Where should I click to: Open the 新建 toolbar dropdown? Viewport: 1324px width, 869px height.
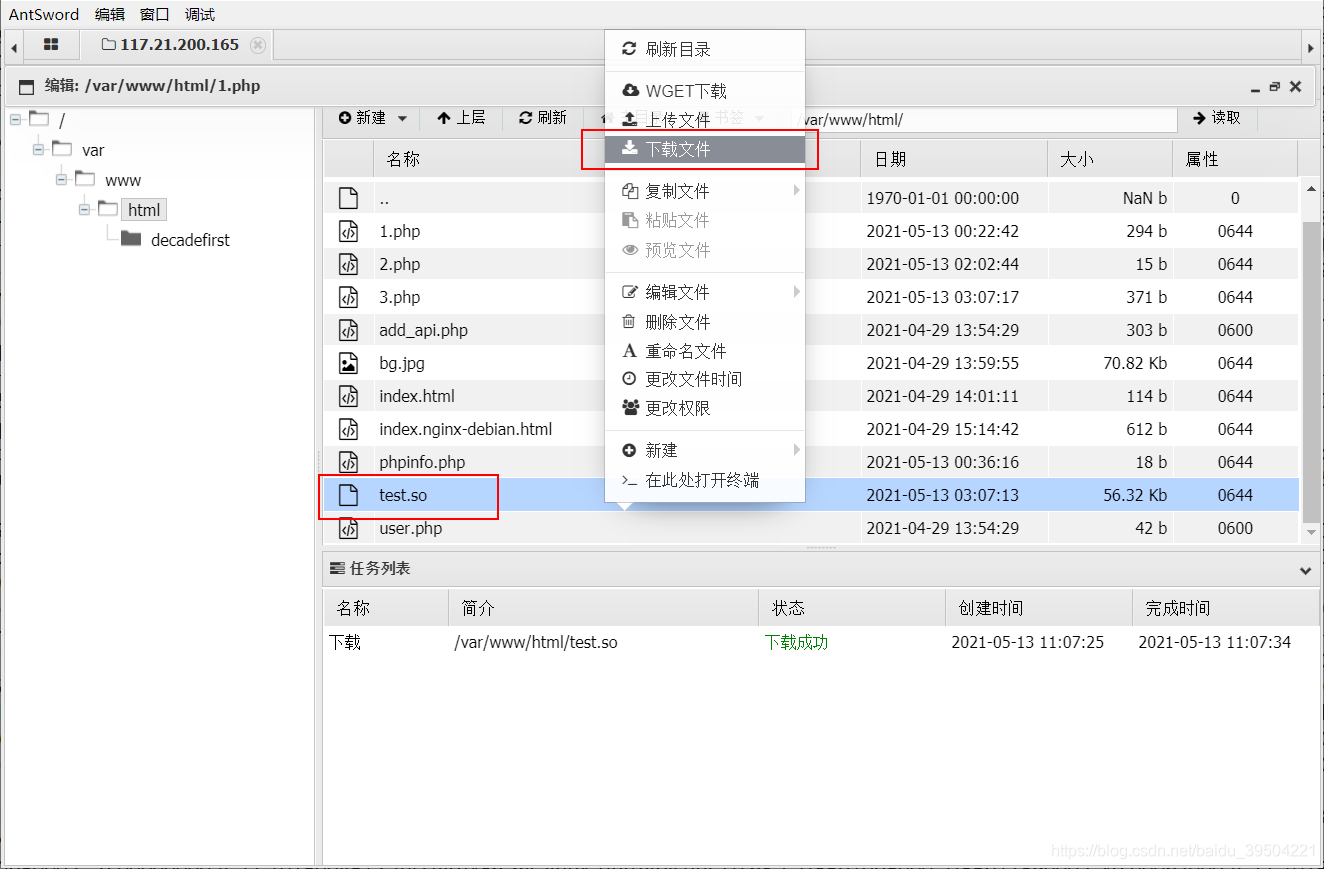[x=372, y=117]
